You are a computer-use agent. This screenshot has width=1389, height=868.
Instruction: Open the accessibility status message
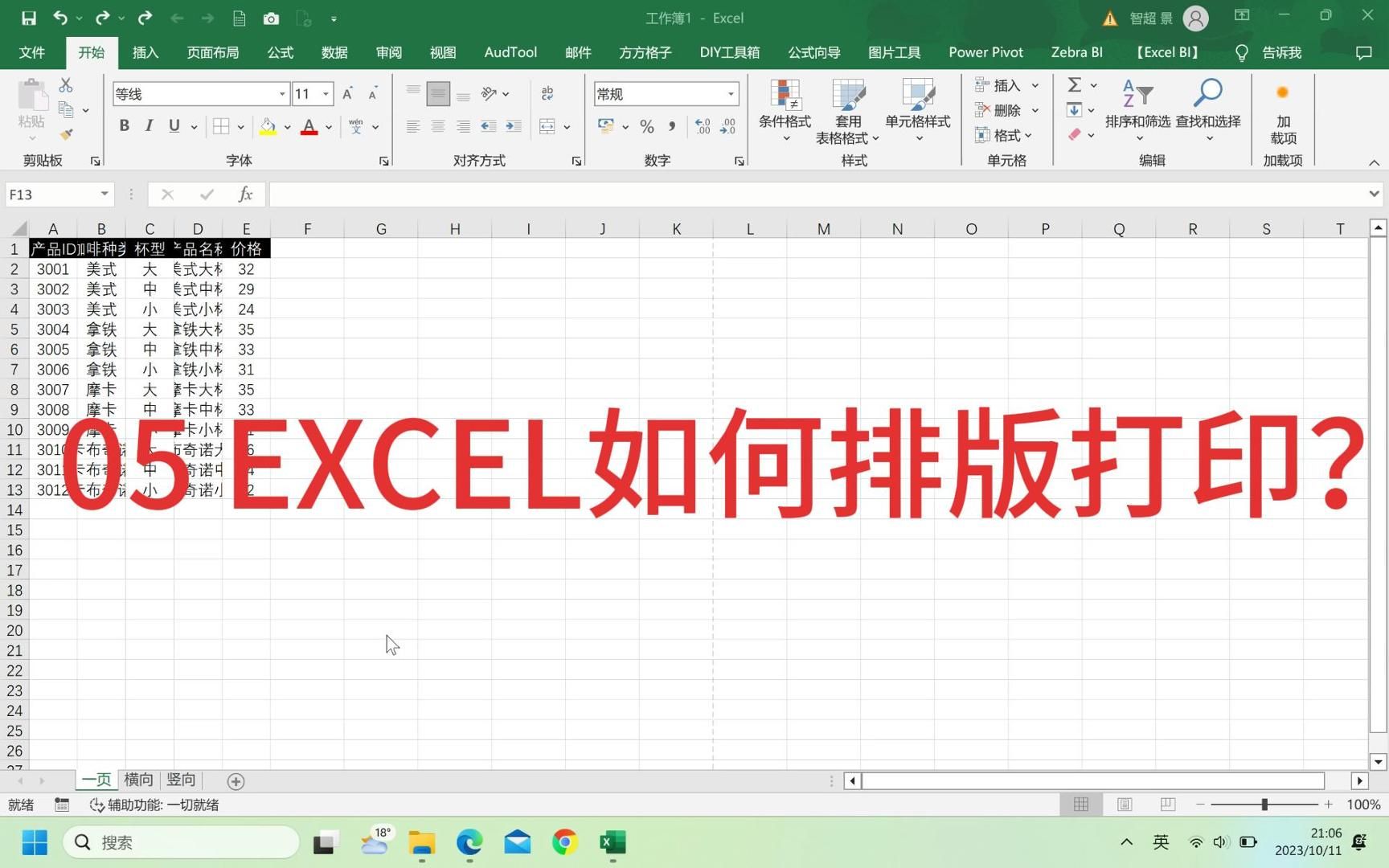point(154,805)
